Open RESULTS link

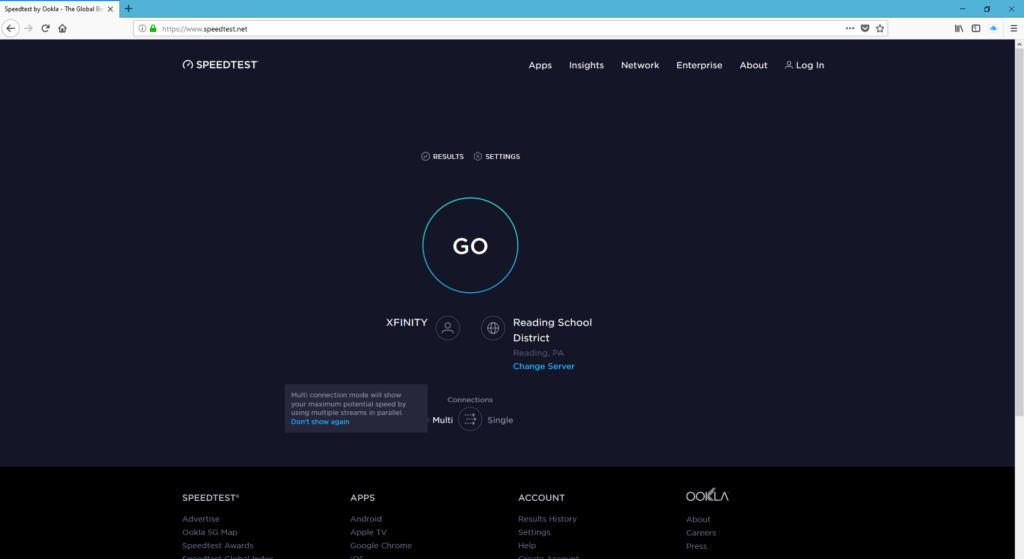[448, 157]
